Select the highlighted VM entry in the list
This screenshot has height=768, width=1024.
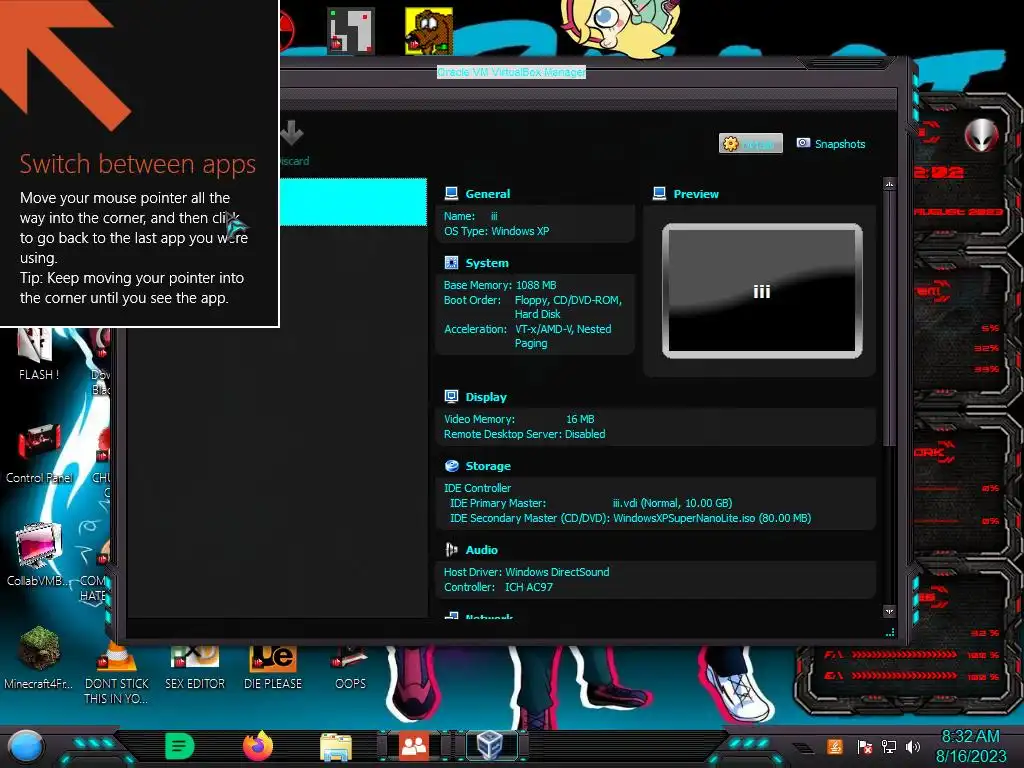(353, 202)
